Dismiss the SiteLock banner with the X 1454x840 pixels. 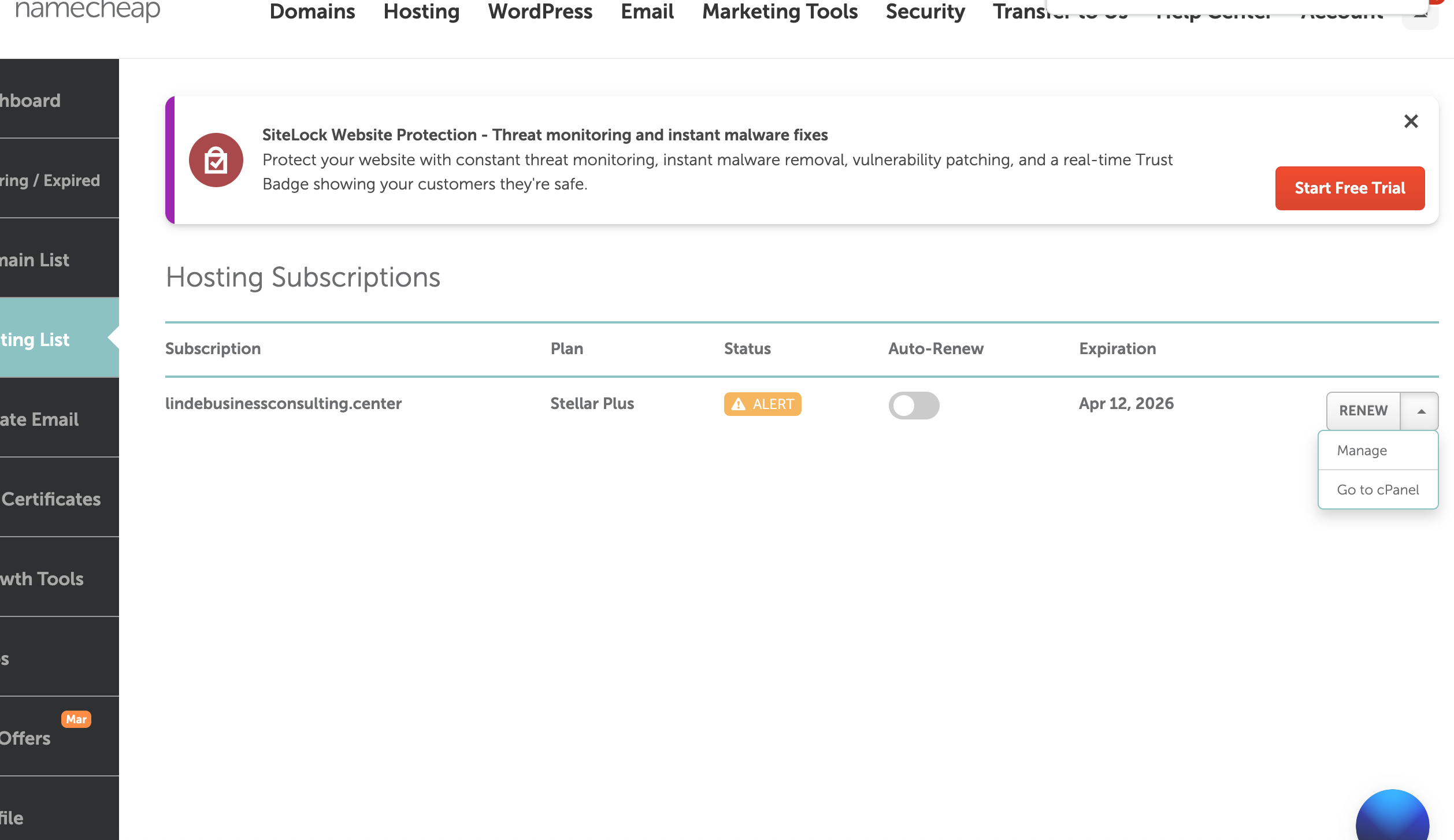pyautogui.click(x=1411, y=121)
